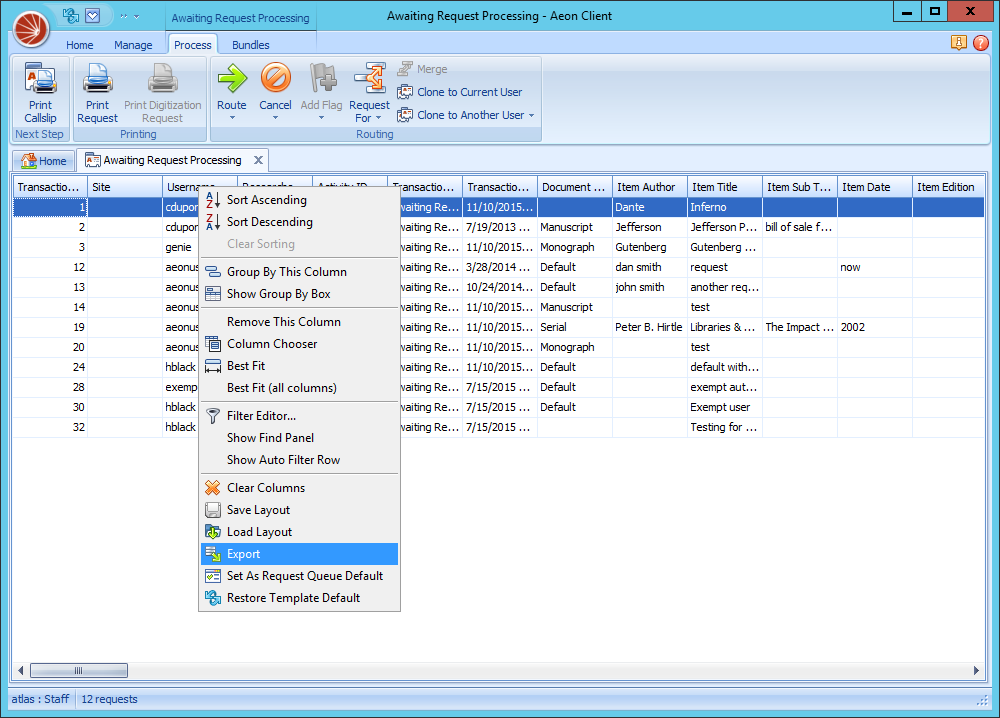Click the pushpin notification icon near top right
Screen dimensions: 1000x718
pyautogui.click(x=959, y=44)
